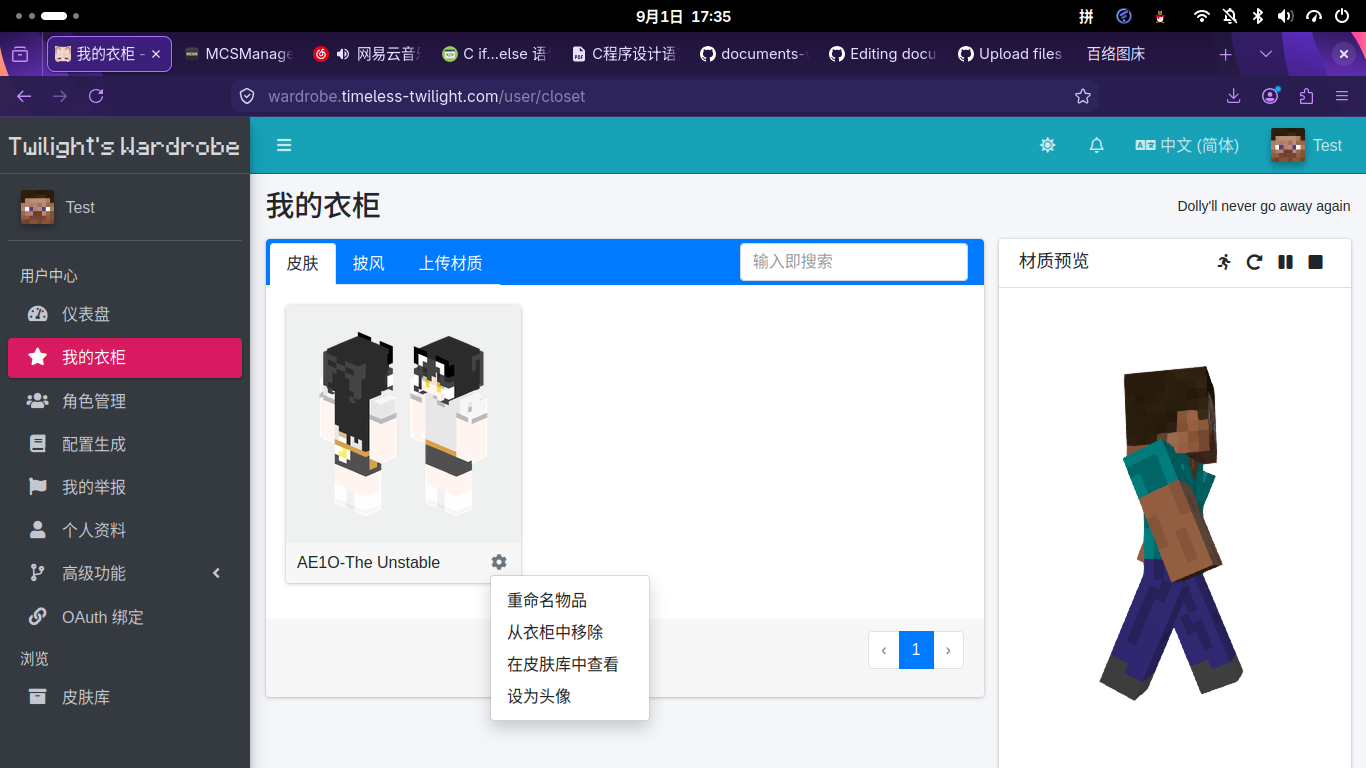Expand 高级功能 sidebar section
The image size is (1366, 768).
pyautogui.click(x=125, y=573)
